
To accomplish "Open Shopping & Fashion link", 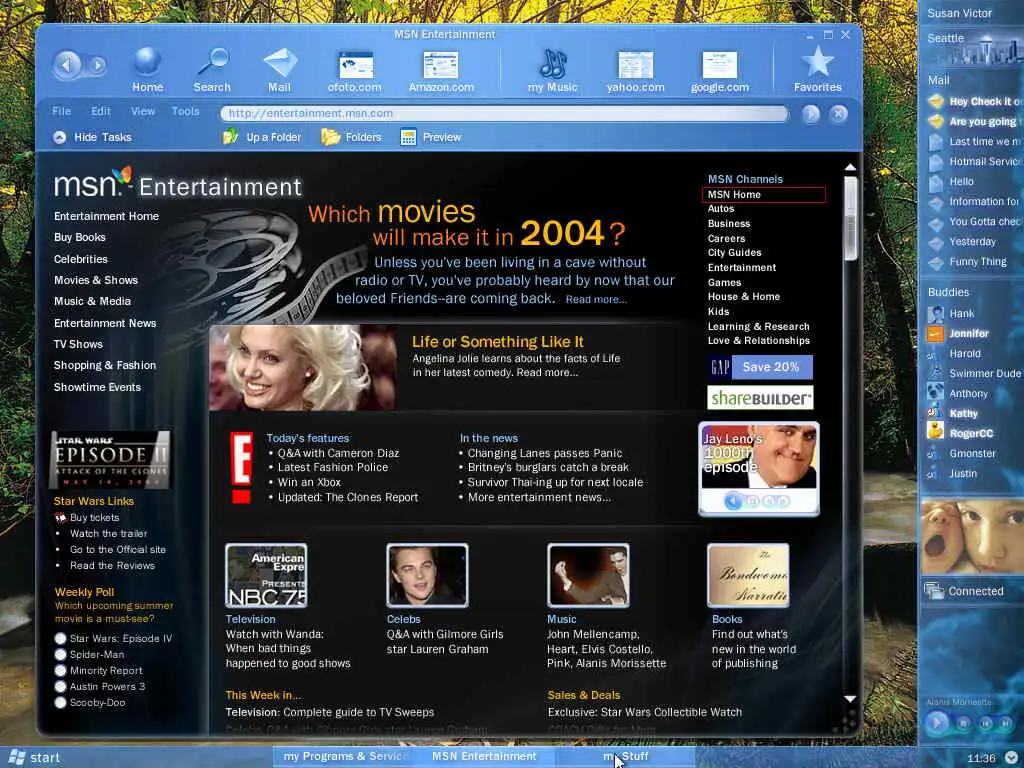I will coord(104,365).
